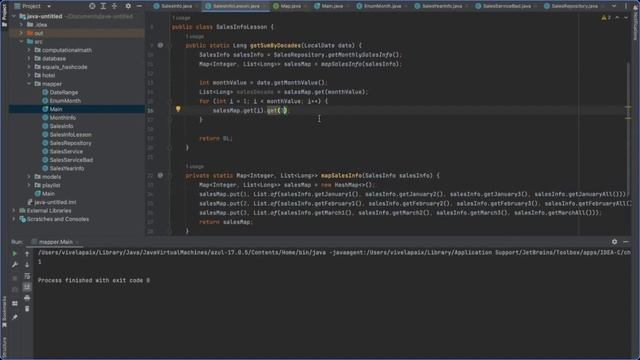Open Project panel gear options

click(128, 6)
